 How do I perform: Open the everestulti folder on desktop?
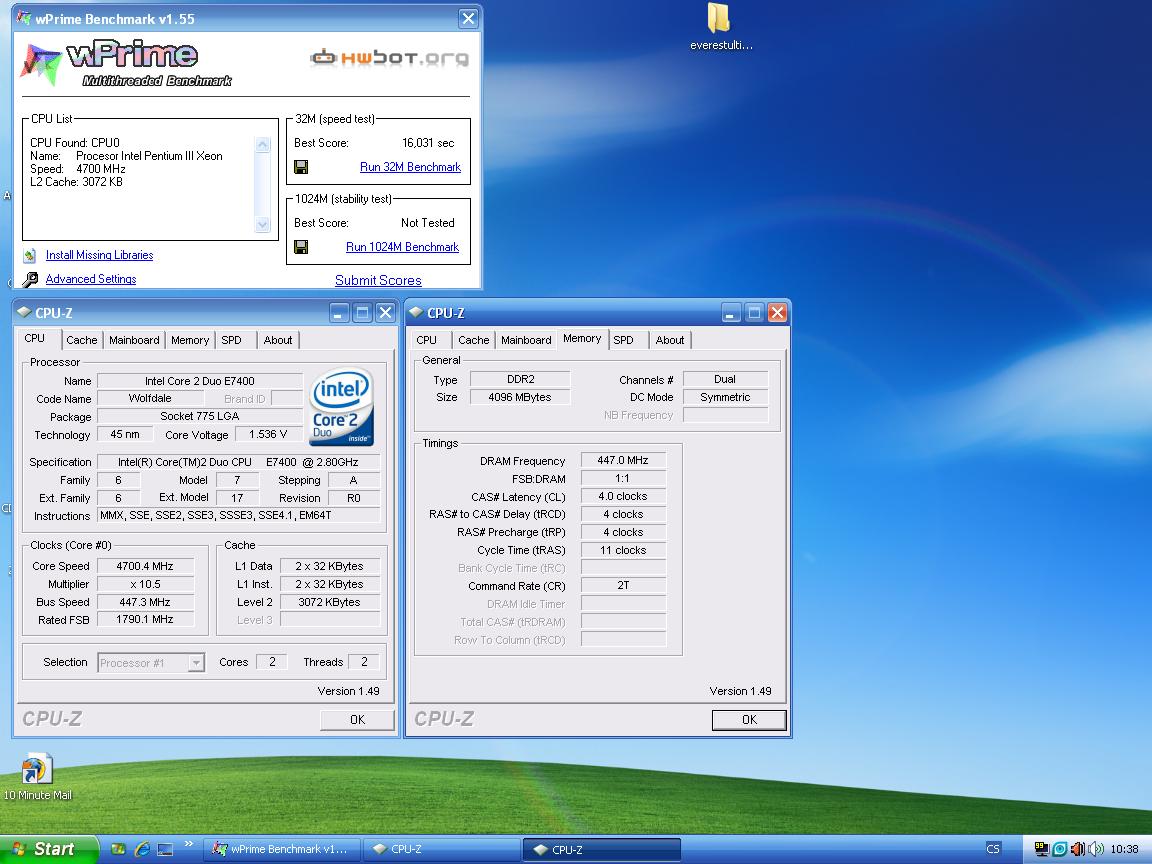719,26
